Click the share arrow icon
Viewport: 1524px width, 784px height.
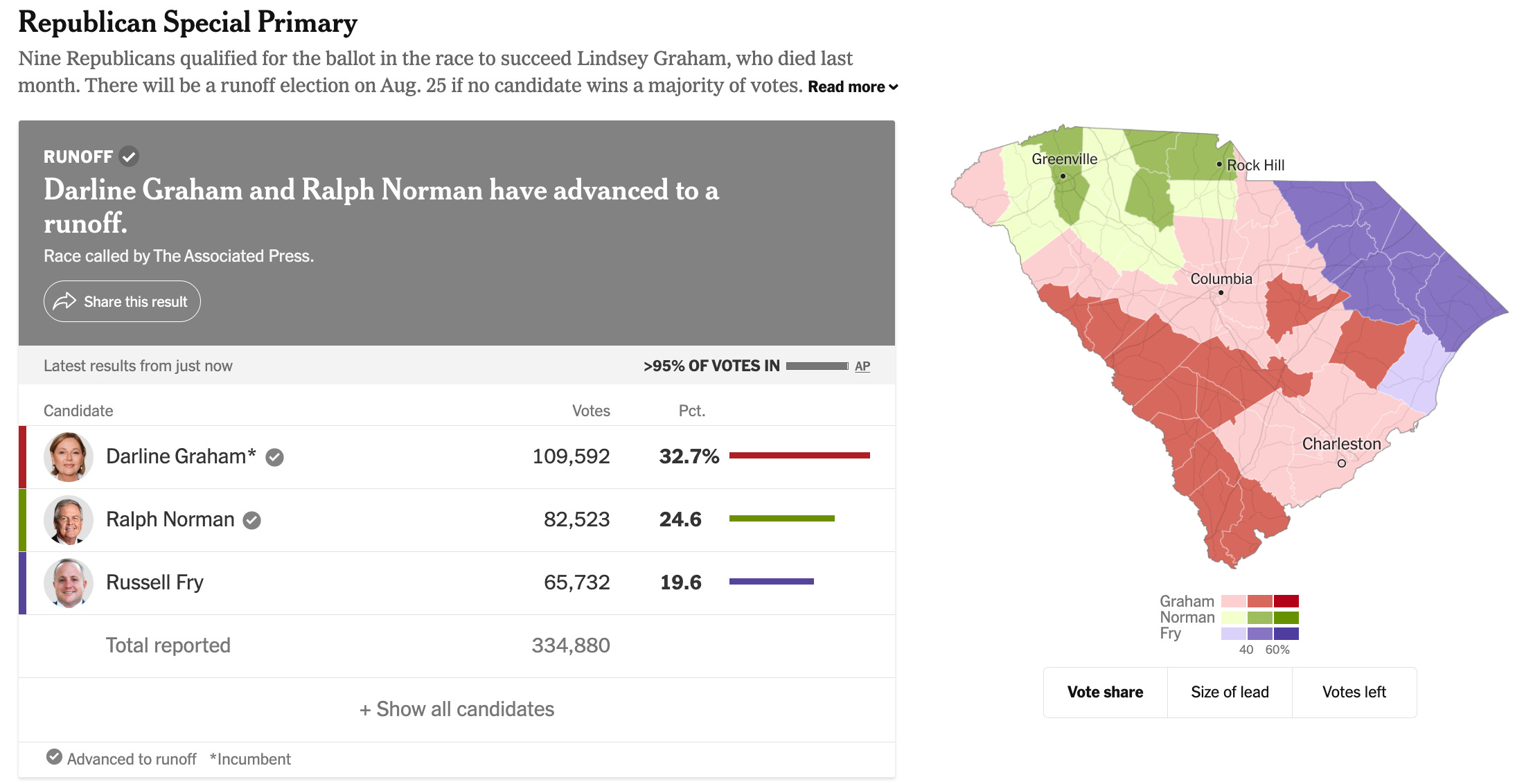click(x=64, y=301)
